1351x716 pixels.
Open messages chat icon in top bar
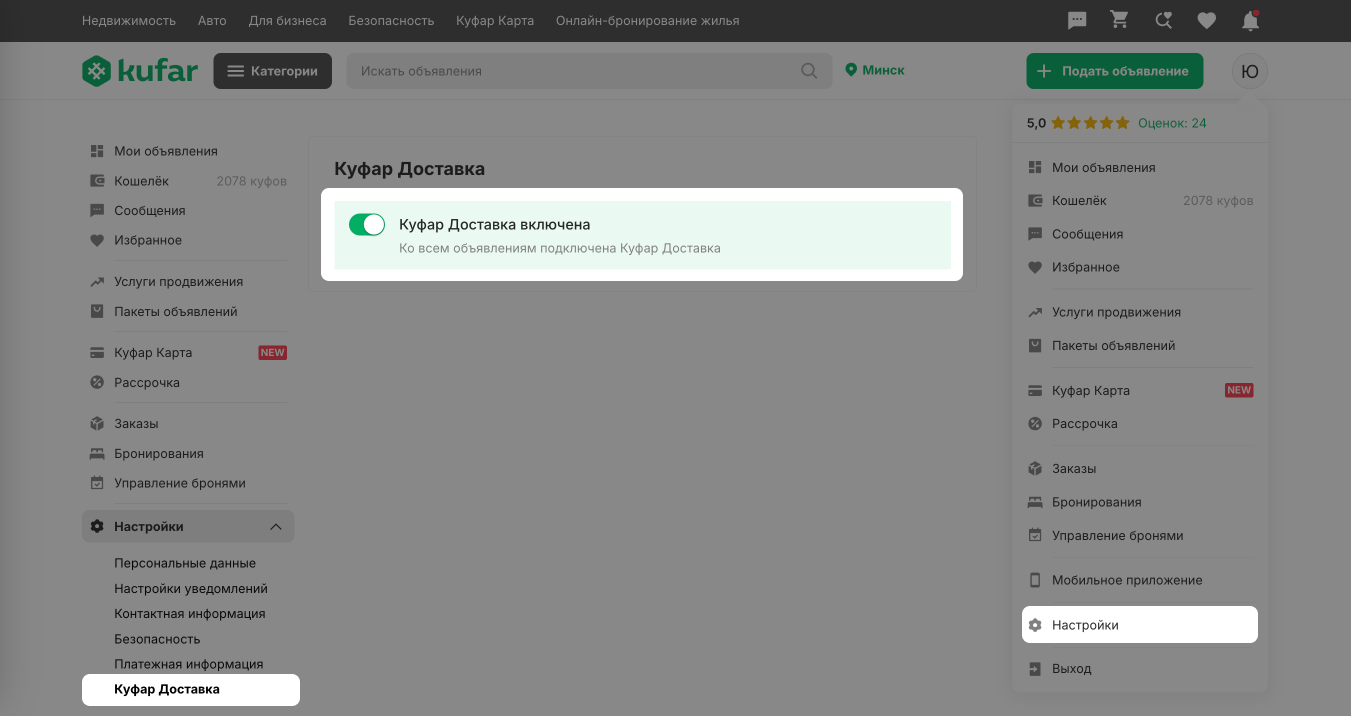click(x=1077, y=20)
